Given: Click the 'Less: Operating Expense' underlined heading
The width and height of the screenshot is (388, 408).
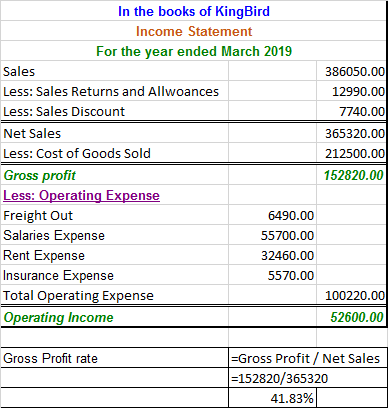Looking at the screenshot, I should point(81,195).
